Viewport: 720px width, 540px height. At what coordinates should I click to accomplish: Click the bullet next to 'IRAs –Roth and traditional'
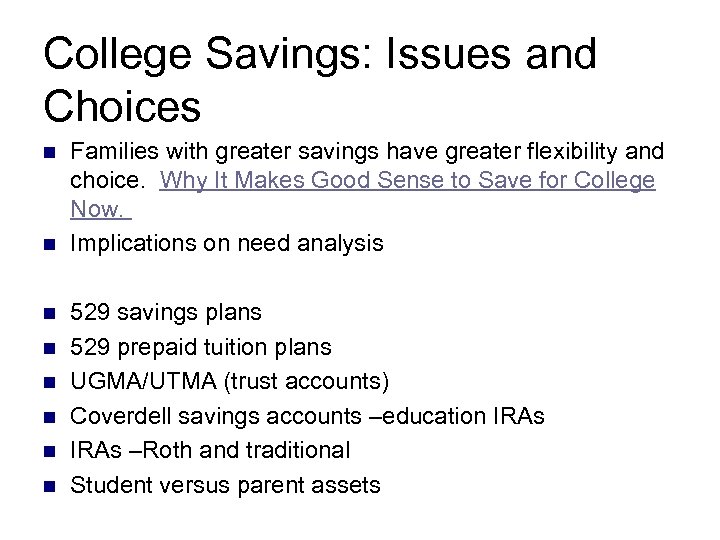47,452
